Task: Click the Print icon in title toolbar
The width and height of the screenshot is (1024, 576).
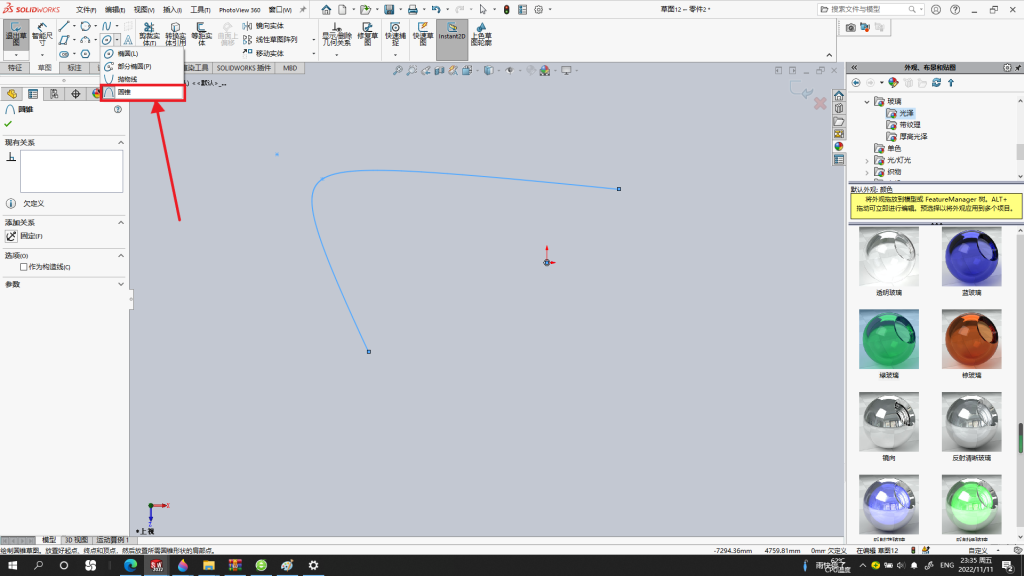Action: [413, 10]
